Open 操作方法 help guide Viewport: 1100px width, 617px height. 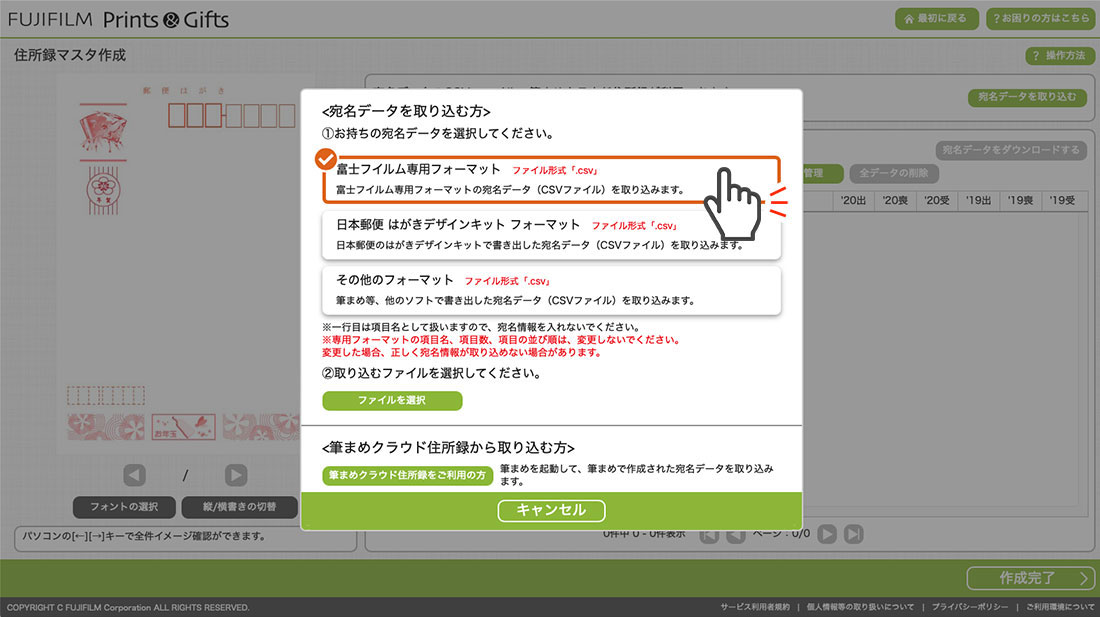click(1058, 56)
